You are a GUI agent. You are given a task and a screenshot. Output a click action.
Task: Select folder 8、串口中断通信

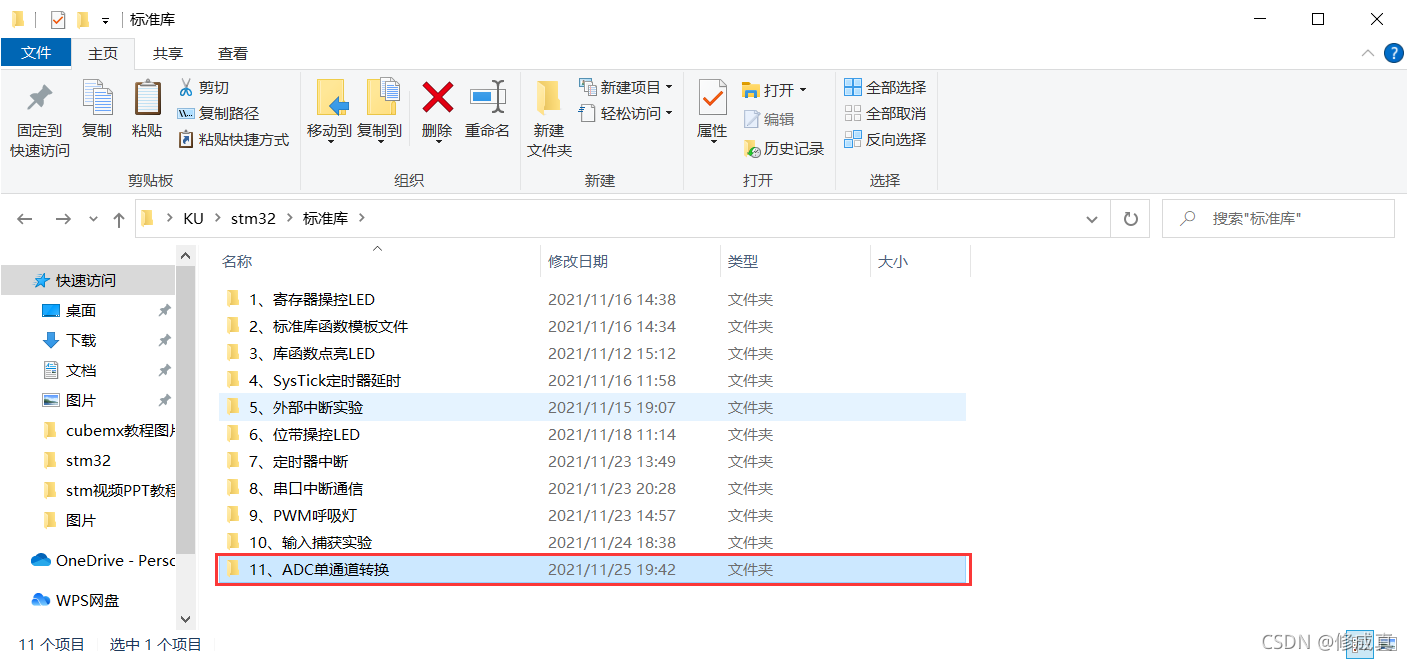pos(593,488)
